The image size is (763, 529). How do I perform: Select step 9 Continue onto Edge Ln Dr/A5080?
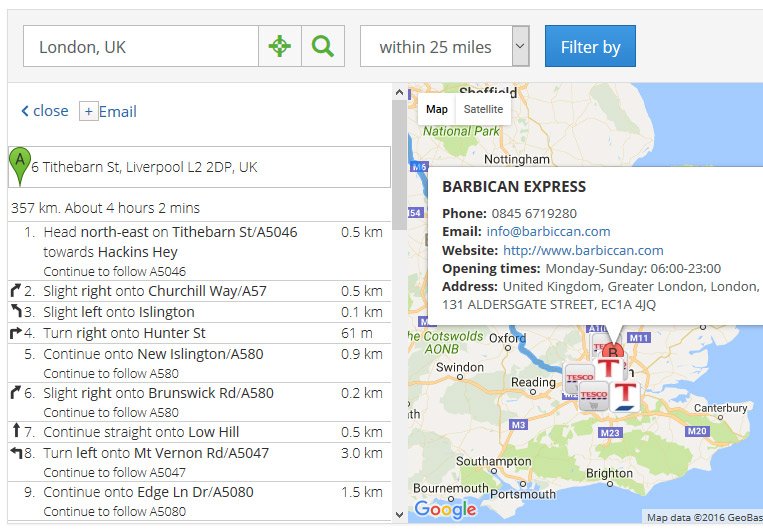tap(200, 501)
